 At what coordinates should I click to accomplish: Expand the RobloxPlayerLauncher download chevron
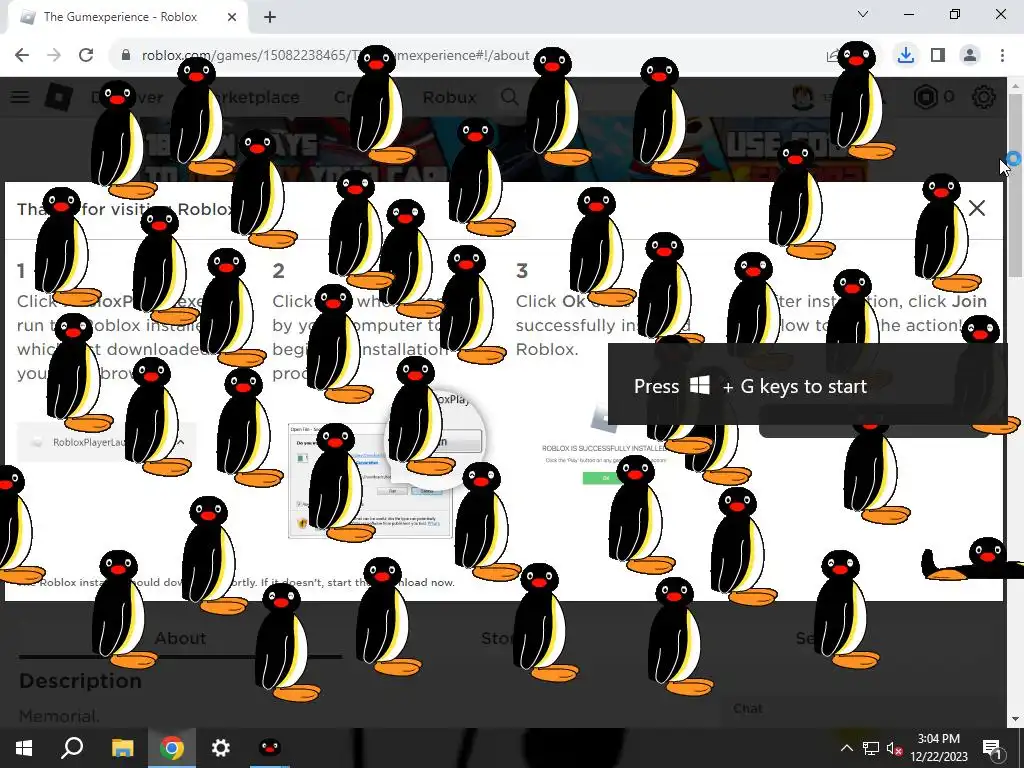(181, 442)
